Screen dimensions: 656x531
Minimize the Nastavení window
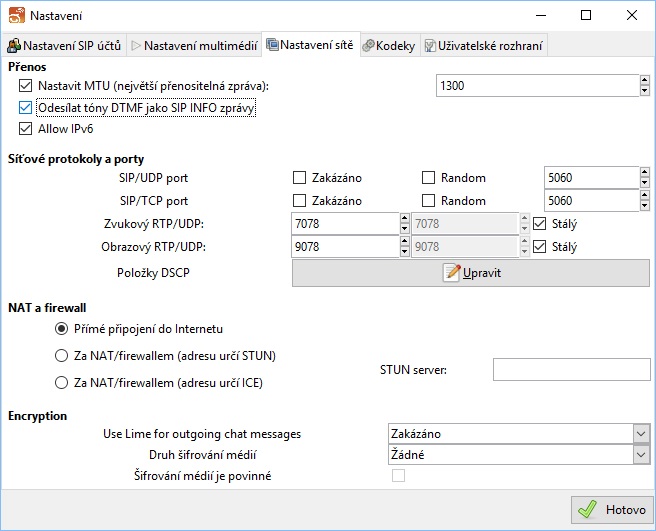pos(541,15)
